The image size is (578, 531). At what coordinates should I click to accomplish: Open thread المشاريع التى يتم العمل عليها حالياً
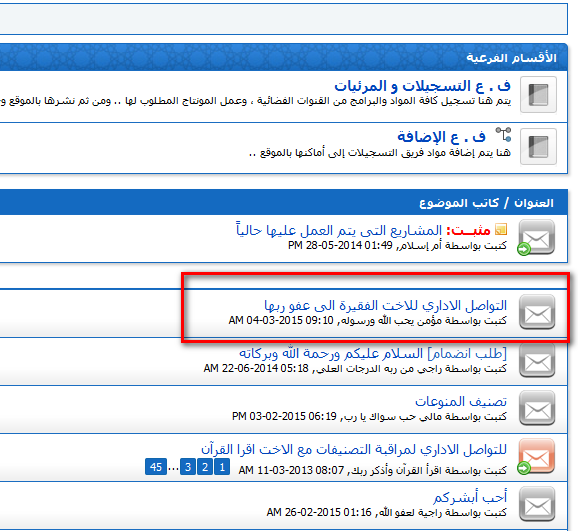[339, 230]
